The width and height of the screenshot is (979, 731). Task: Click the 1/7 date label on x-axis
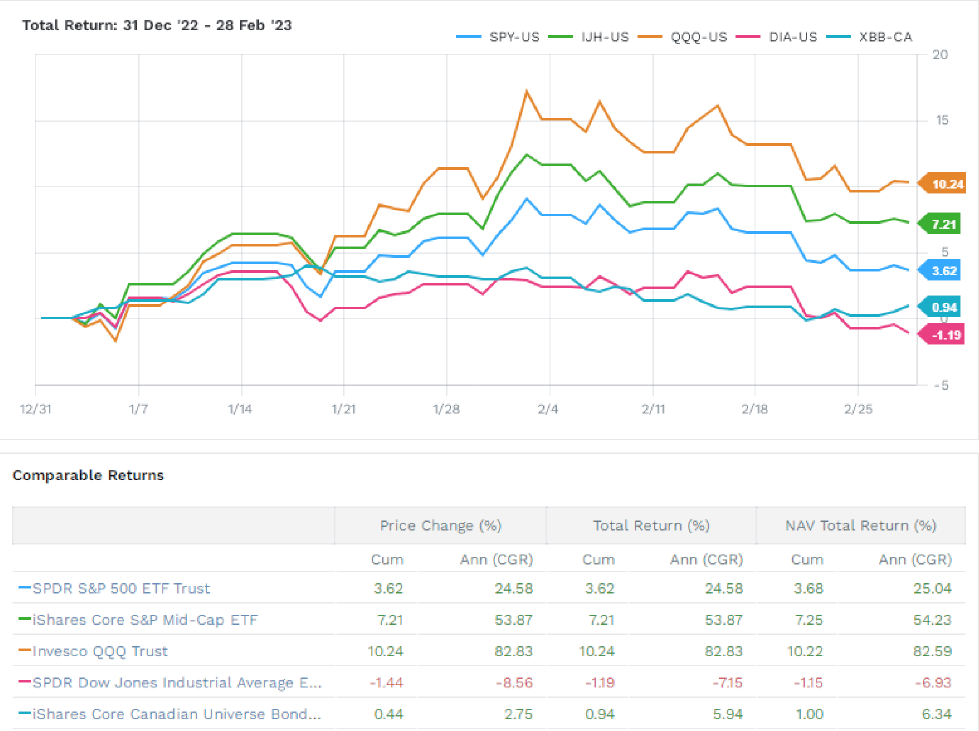[139, 409]
